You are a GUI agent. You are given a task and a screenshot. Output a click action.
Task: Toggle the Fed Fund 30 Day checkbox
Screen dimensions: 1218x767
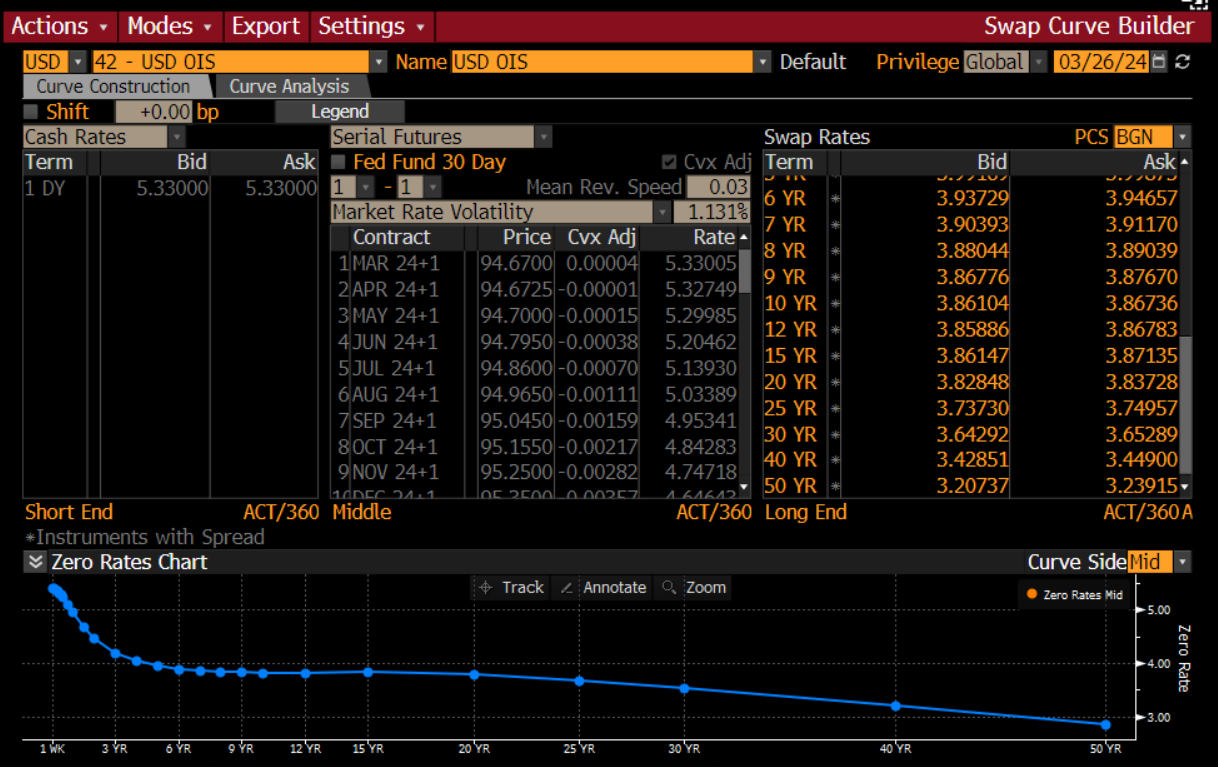click(x=339, y=162)
